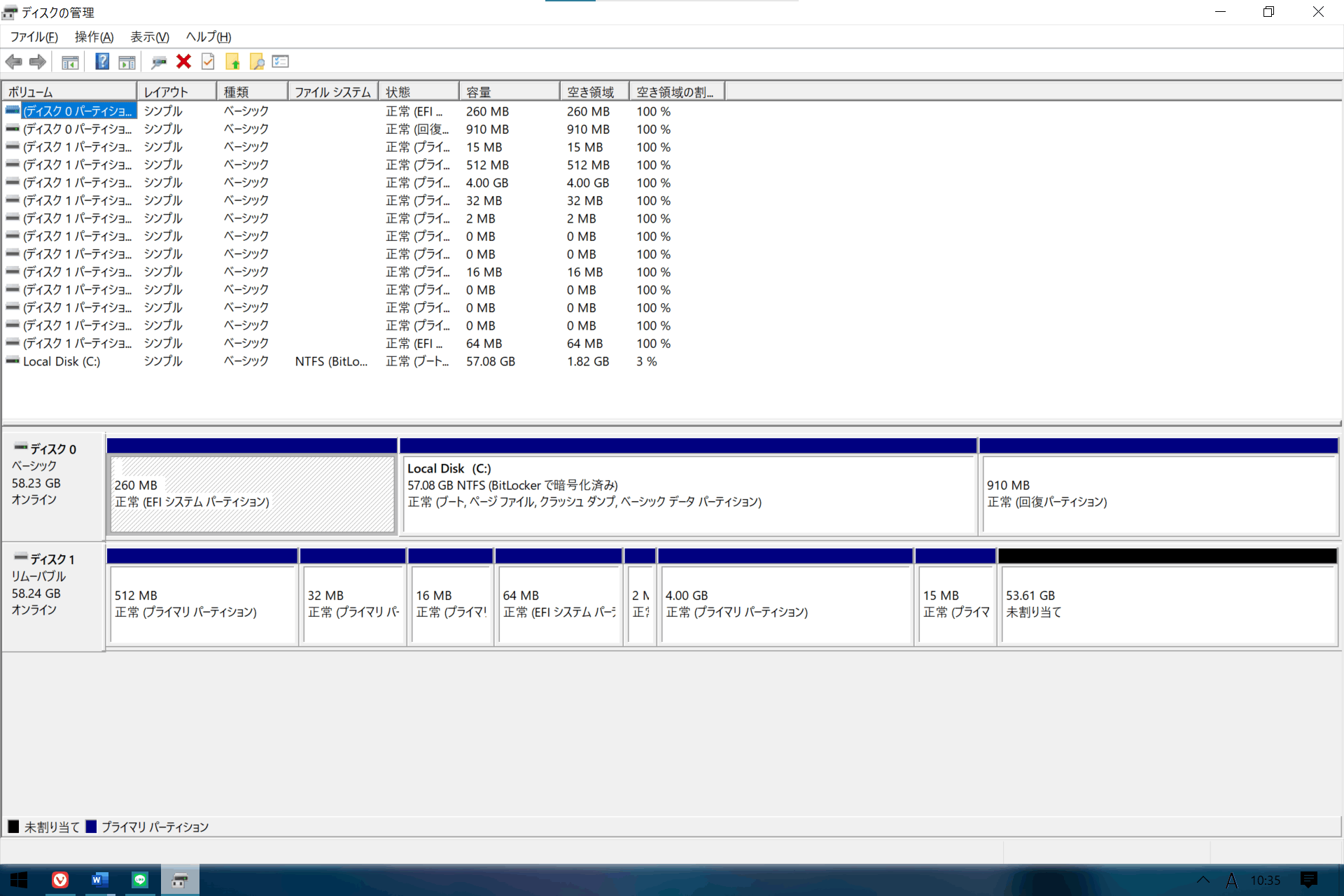Open Word from the taskbar
1344x896 pixels.
click(99, 880)
